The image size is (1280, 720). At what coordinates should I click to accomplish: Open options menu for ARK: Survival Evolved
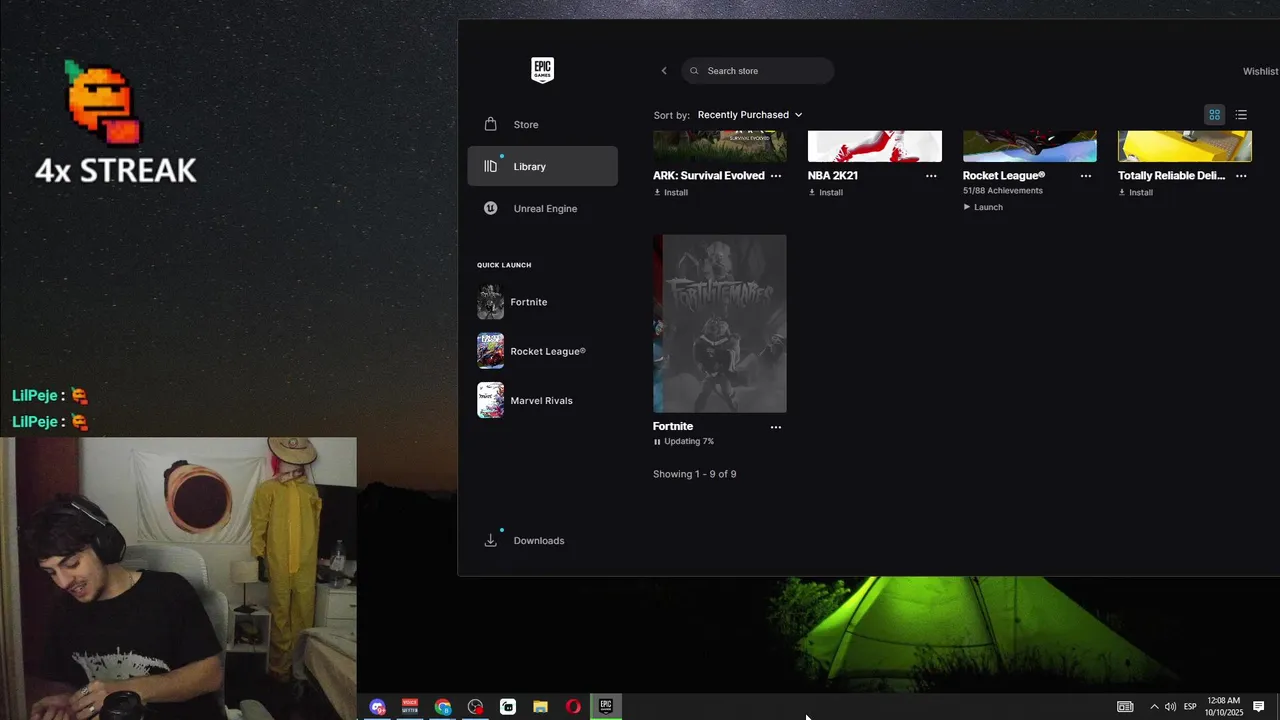pyautogui.click(x=776, y=176)
